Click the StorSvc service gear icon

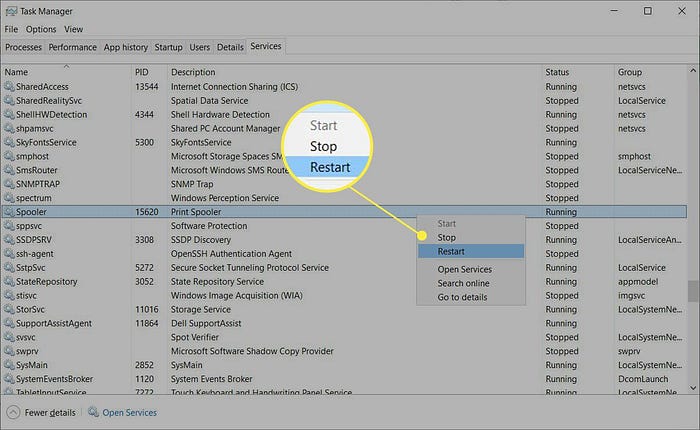pyautogui.click(x=9, y=309)
